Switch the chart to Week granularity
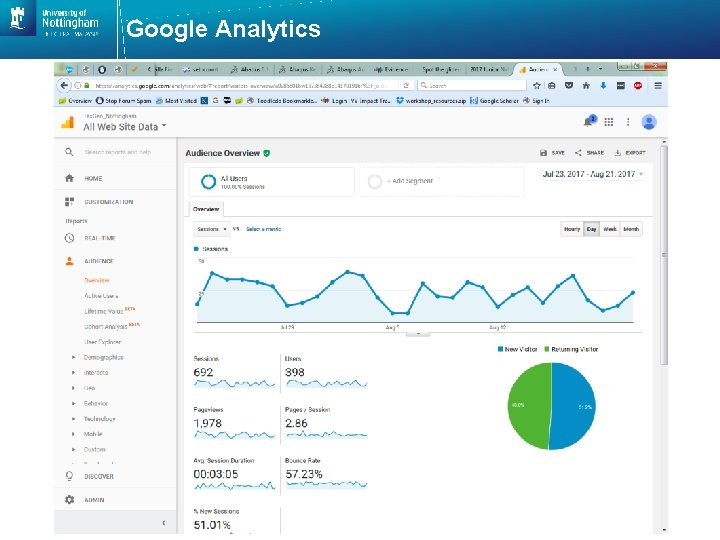Image resolution: width=720 pixels, height=540 pixels. tap(610, 229)
